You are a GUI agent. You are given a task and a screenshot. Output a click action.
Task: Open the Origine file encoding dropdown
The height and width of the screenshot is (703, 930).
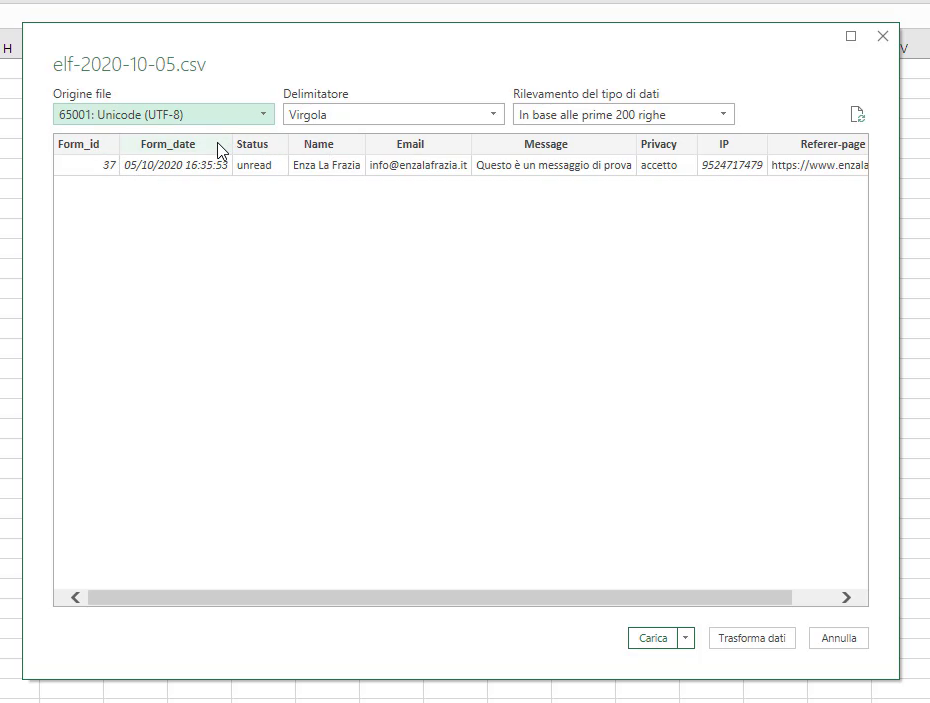pyautogui.click(x=163, y=115)
